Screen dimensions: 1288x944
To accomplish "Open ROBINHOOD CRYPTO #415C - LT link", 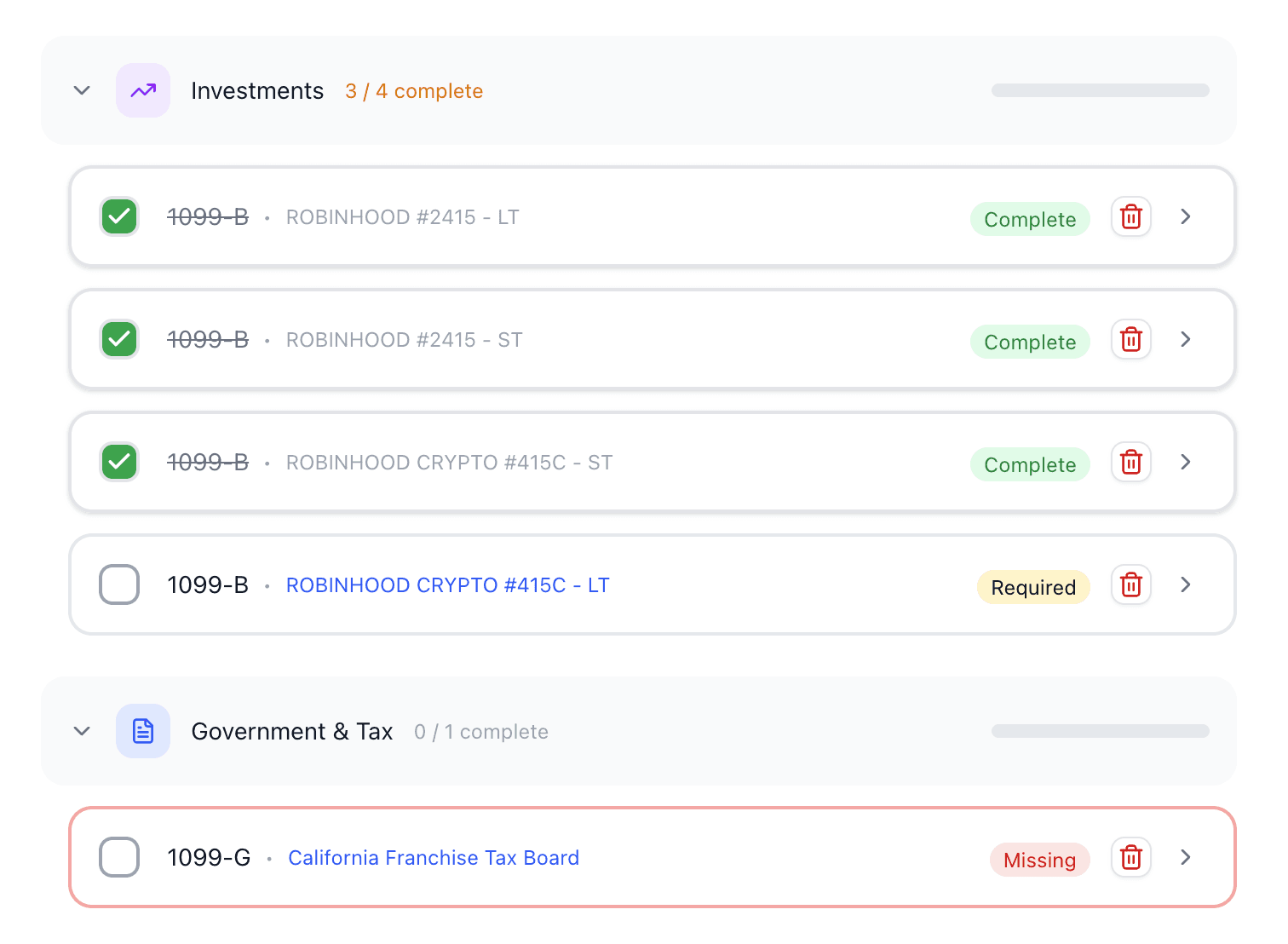I will [447, 585].
